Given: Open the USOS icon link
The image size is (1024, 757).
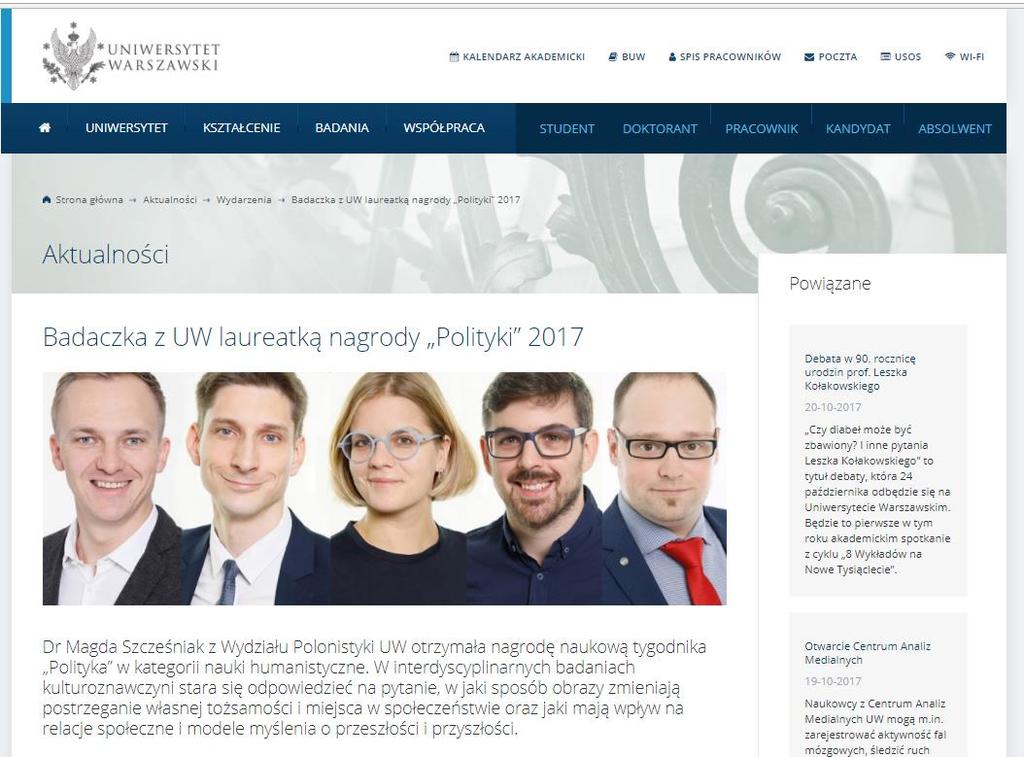Looking at the screenshot, I should point(885,57).
